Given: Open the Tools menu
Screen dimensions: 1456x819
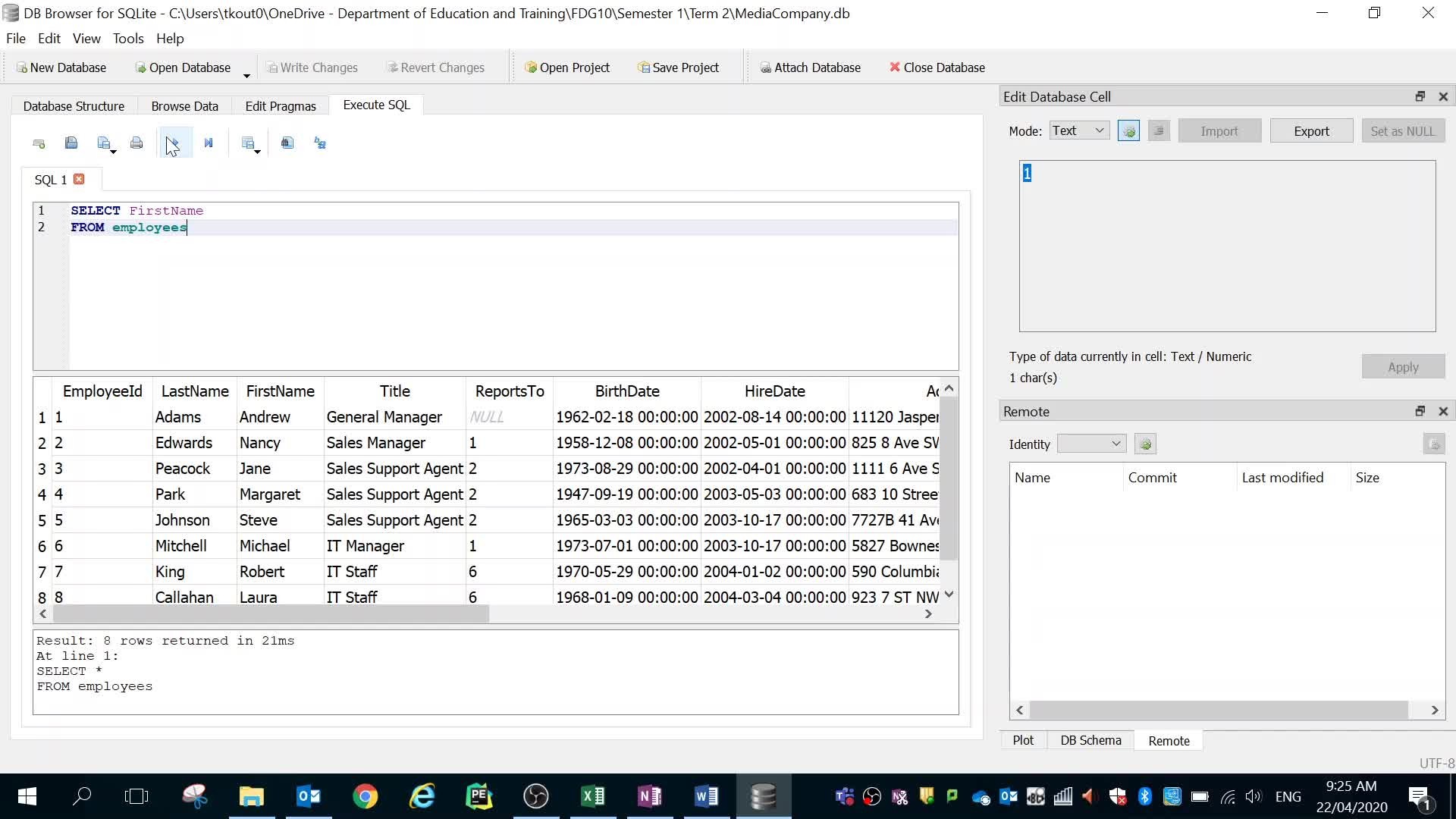Looking at the screenshot, I should coord(127,39).
